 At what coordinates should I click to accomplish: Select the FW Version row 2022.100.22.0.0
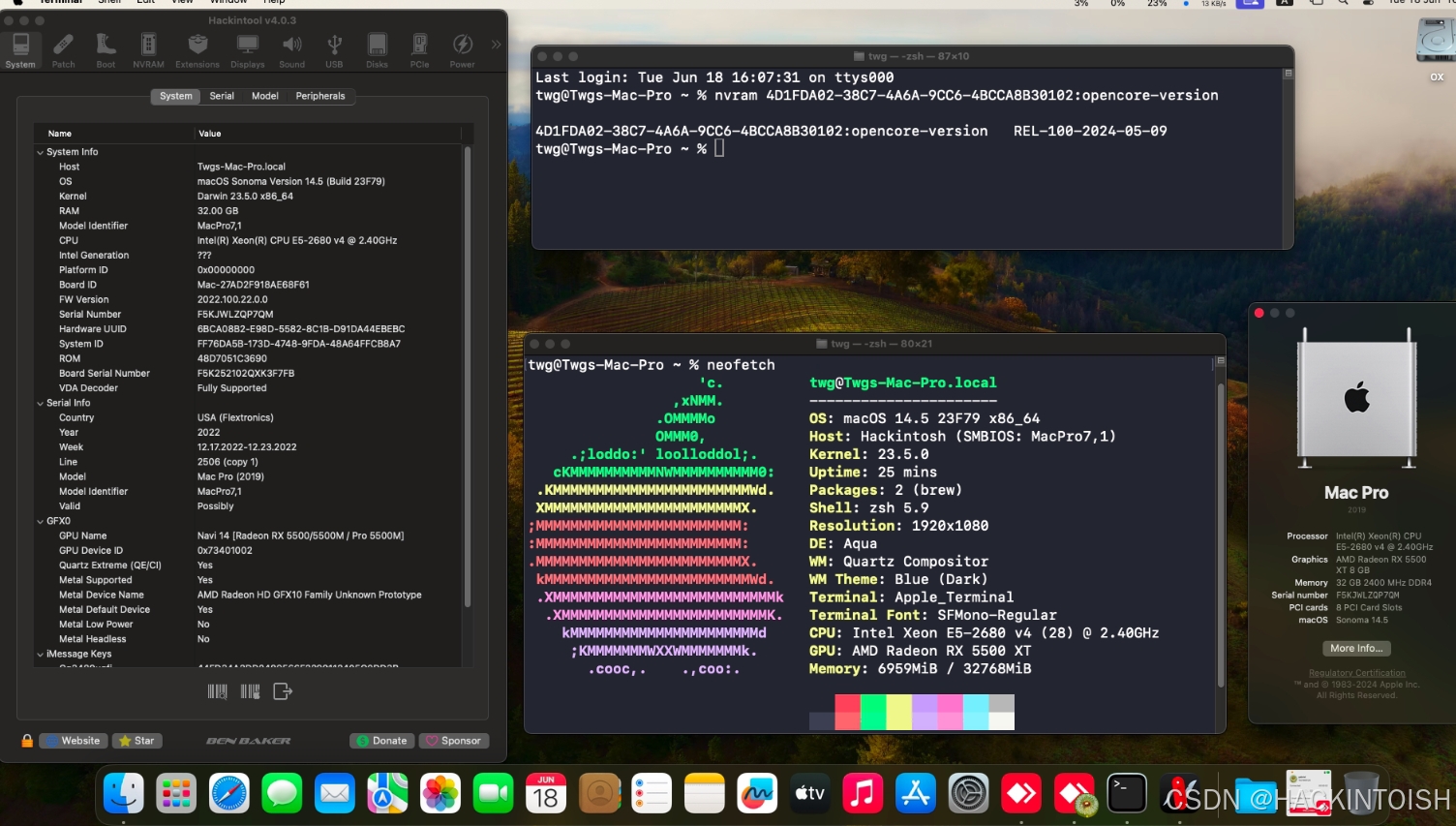(x=249, y=299)
